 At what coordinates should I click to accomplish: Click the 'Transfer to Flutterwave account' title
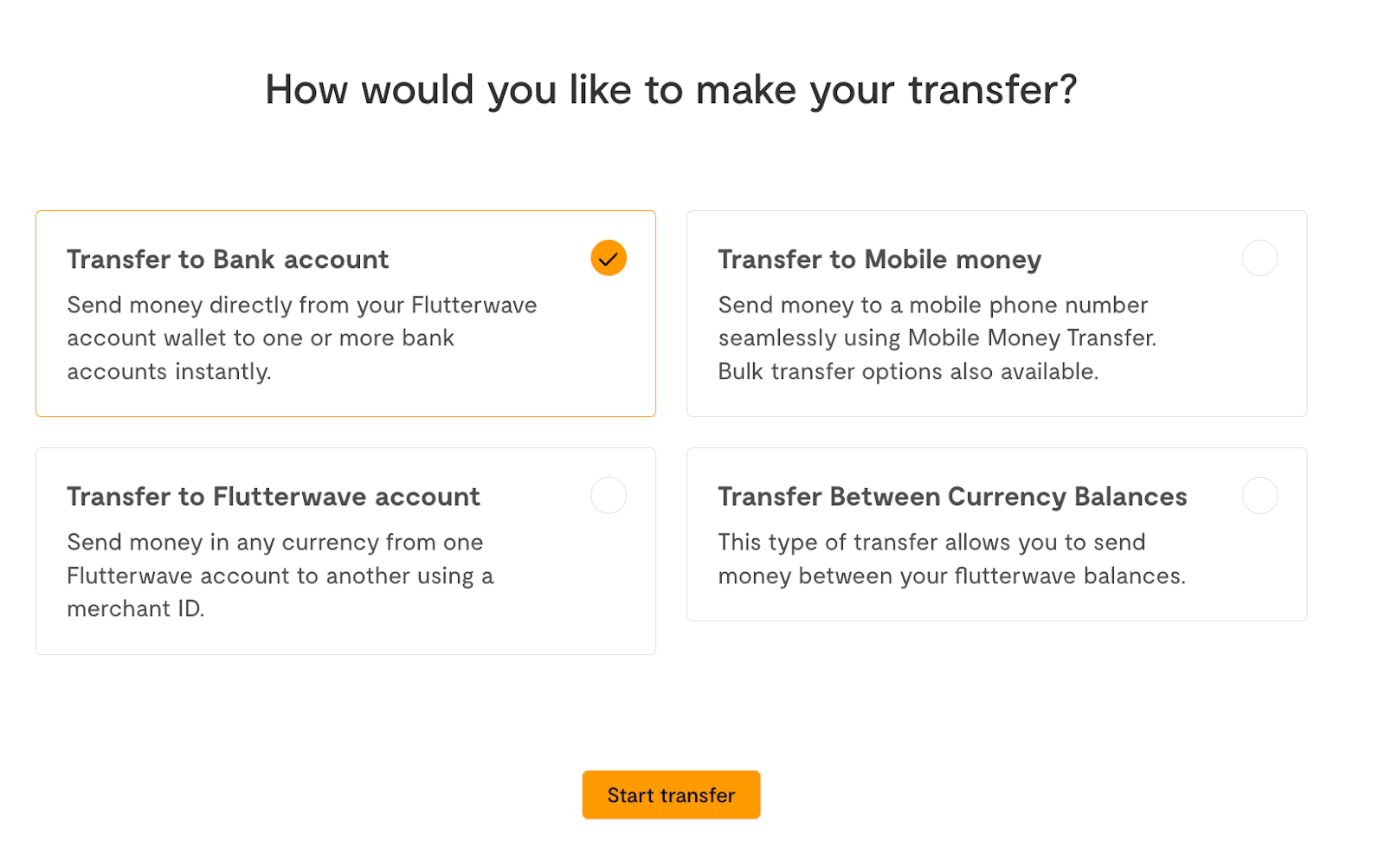point(273,497)
